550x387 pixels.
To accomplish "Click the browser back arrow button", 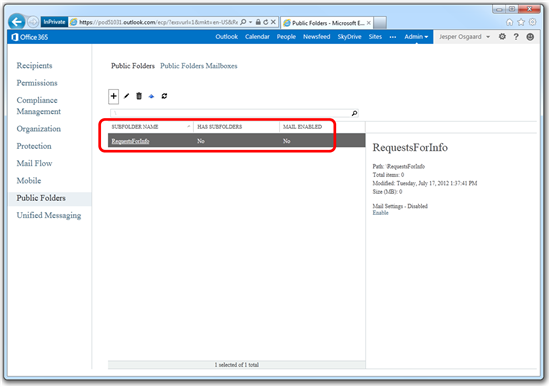I will tap(16, 22).
